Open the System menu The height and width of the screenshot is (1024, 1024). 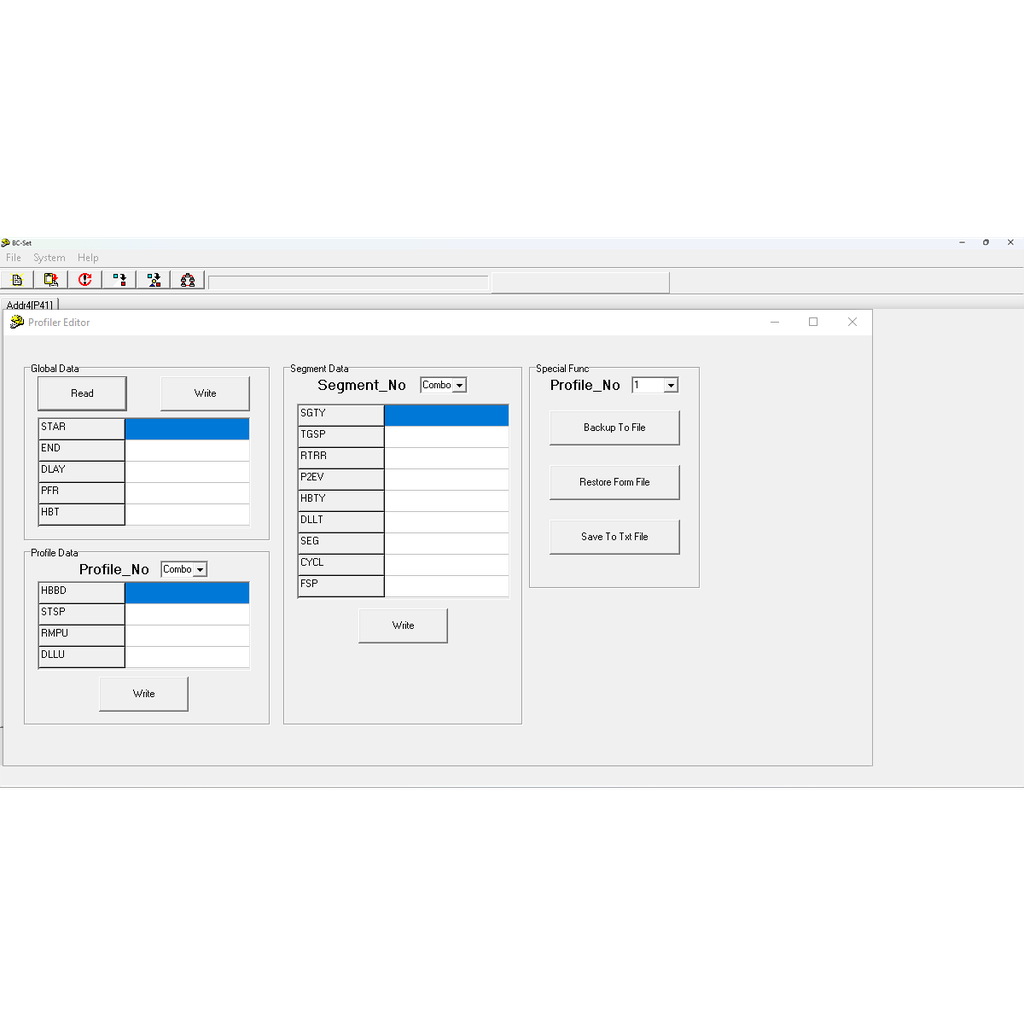(49, 257)
